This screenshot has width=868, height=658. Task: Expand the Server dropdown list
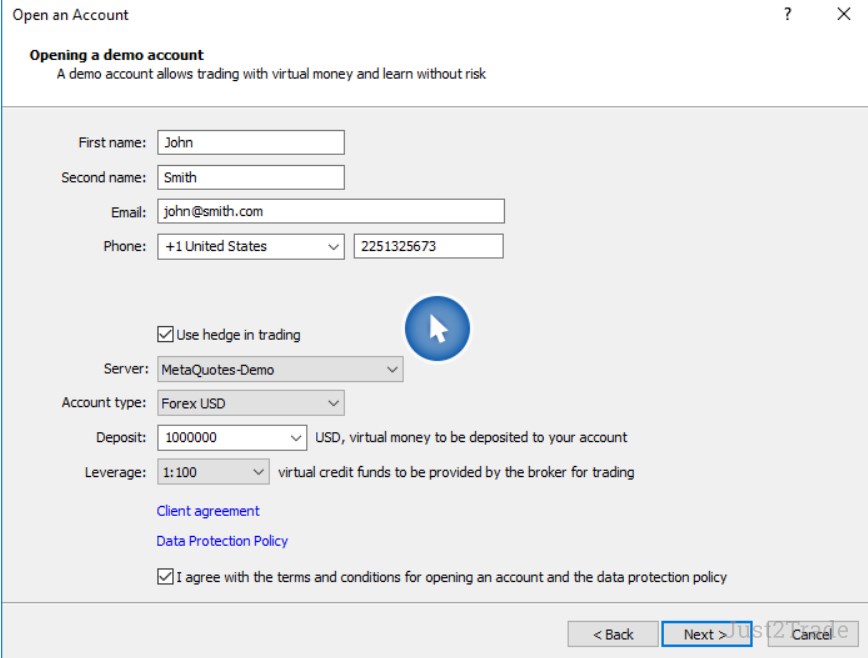coord(391,370)
